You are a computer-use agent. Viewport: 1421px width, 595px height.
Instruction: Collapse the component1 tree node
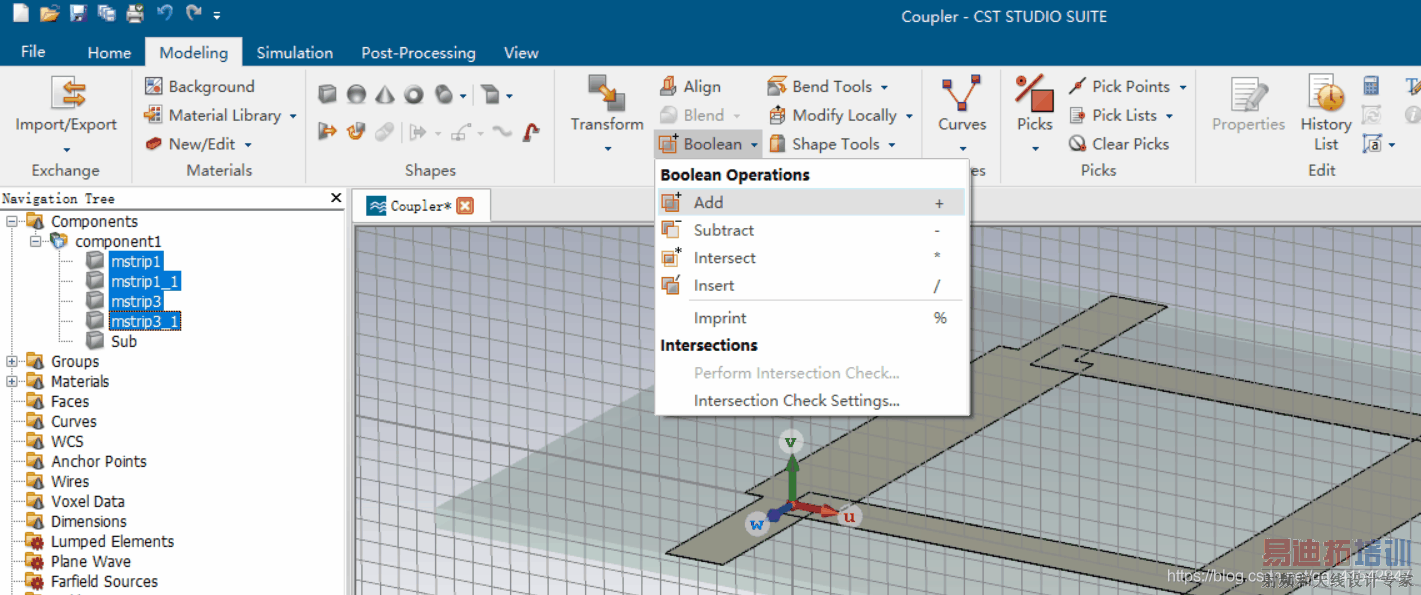[x=36, y=241]
